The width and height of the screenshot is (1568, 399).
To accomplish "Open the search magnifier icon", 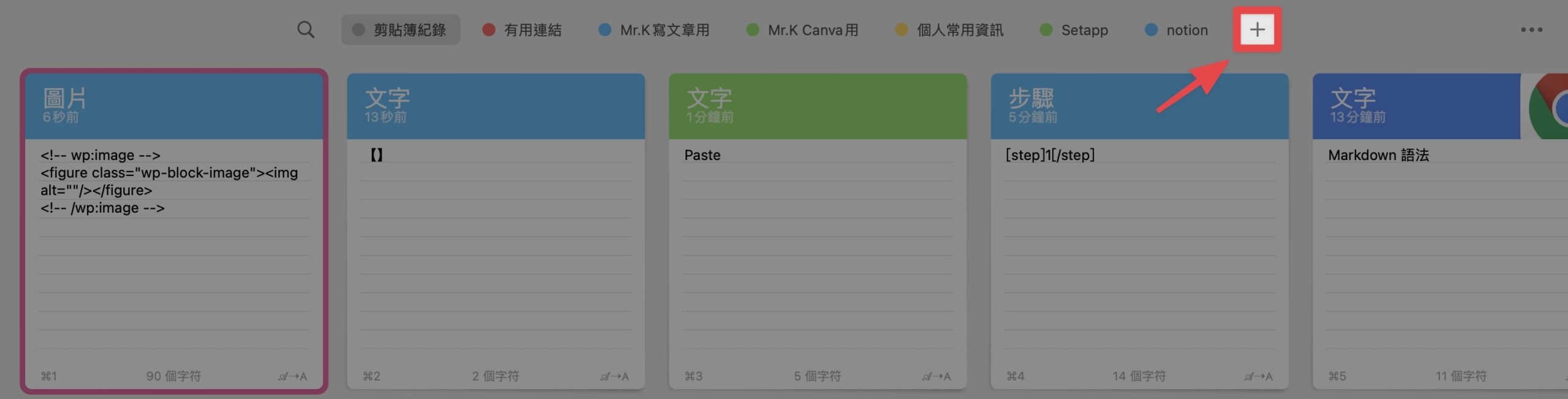I will (x=306, y=30).
